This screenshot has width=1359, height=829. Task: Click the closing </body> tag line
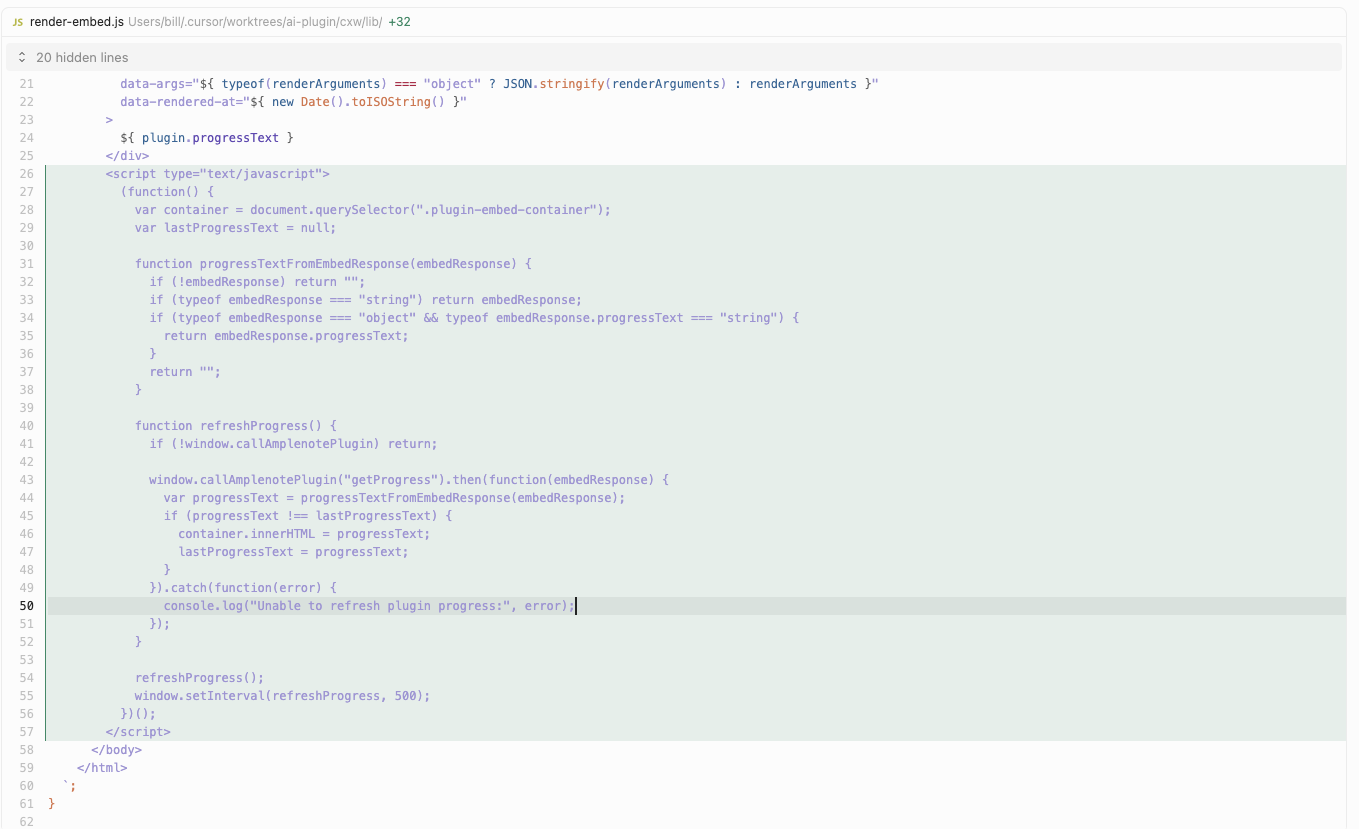(116, 750)
